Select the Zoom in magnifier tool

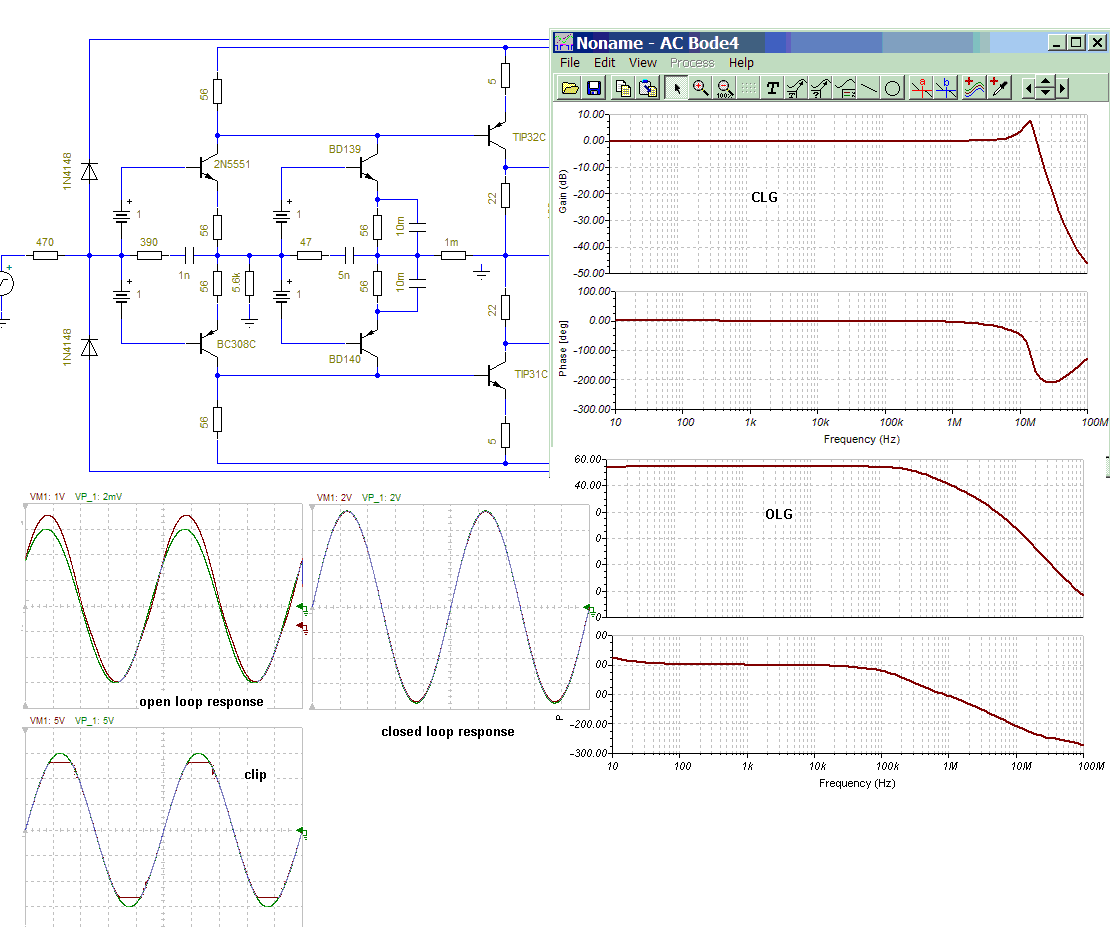point(700,88)
